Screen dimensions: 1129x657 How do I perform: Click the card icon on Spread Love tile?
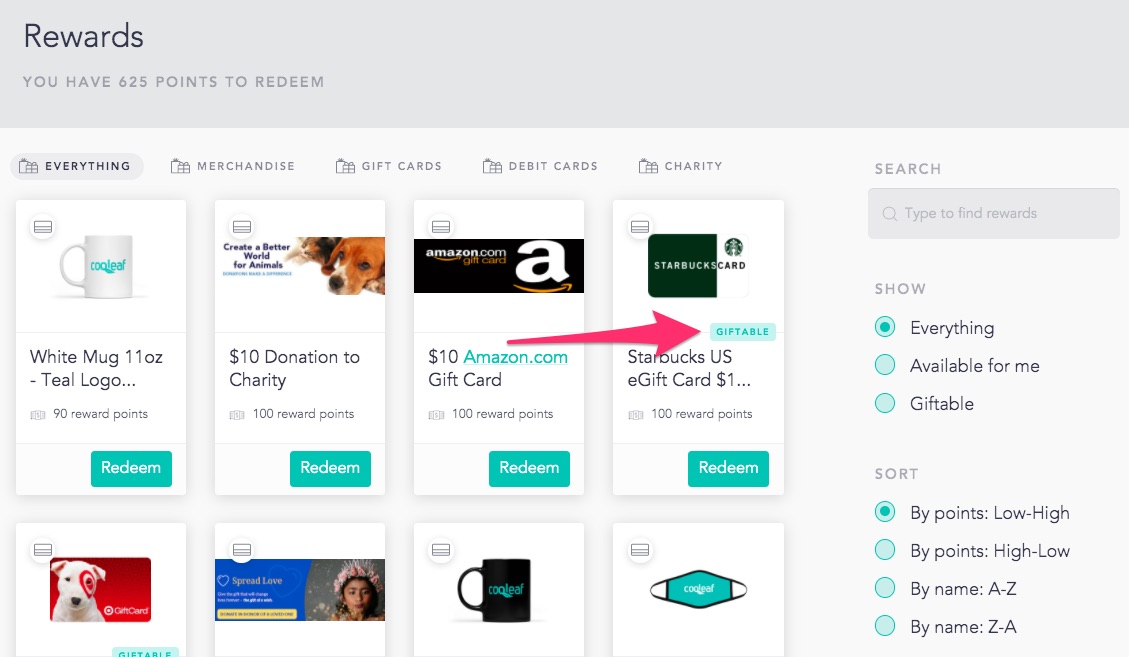tap(242, 550)
